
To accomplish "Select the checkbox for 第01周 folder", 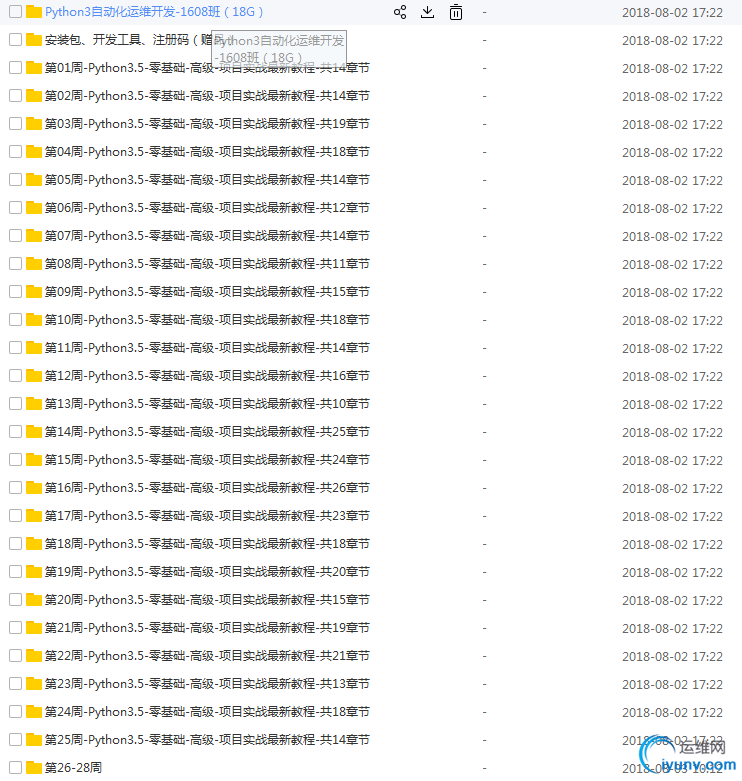I will point(15,68).
